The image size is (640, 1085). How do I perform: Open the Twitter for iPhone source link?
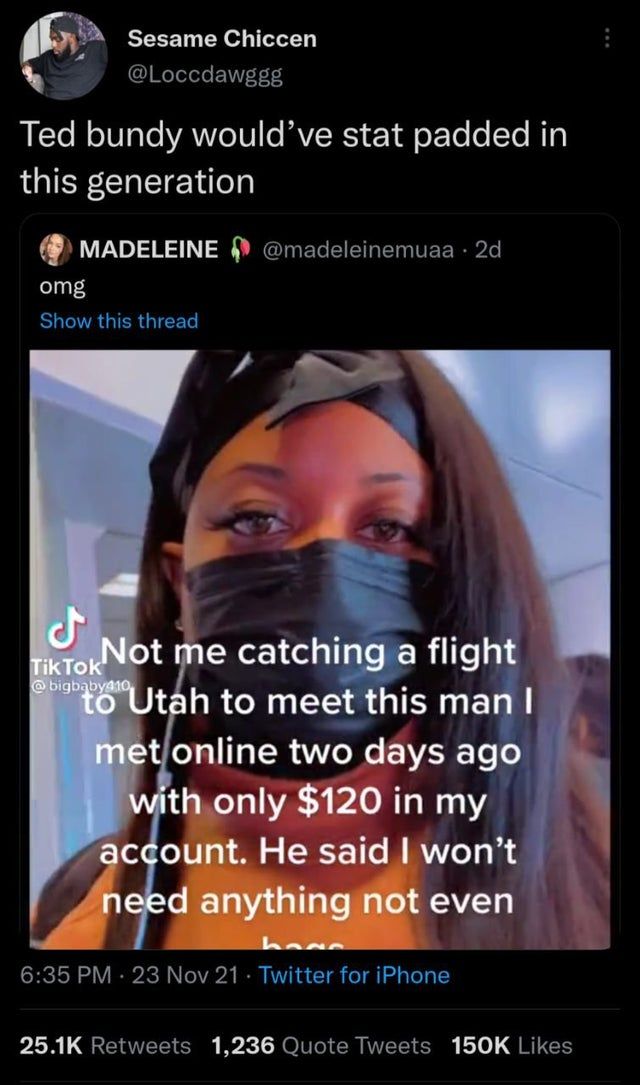[x=354, y=975]
